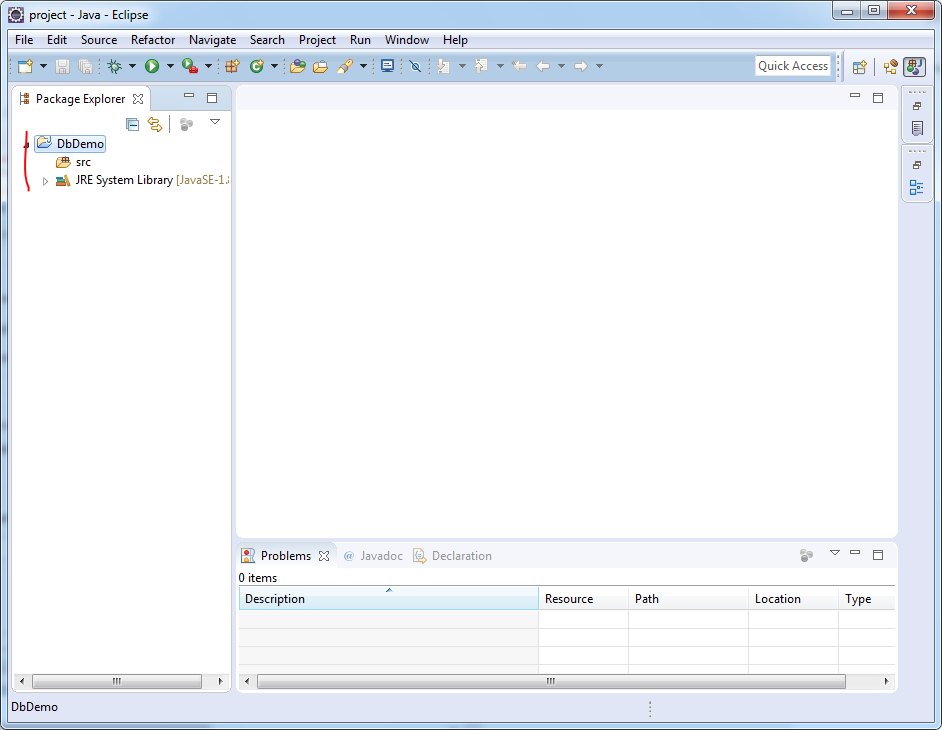The height and width of the screenshot is (730, 942).
Task: Click the Open Type icon
Action: [x=297, y=66]
